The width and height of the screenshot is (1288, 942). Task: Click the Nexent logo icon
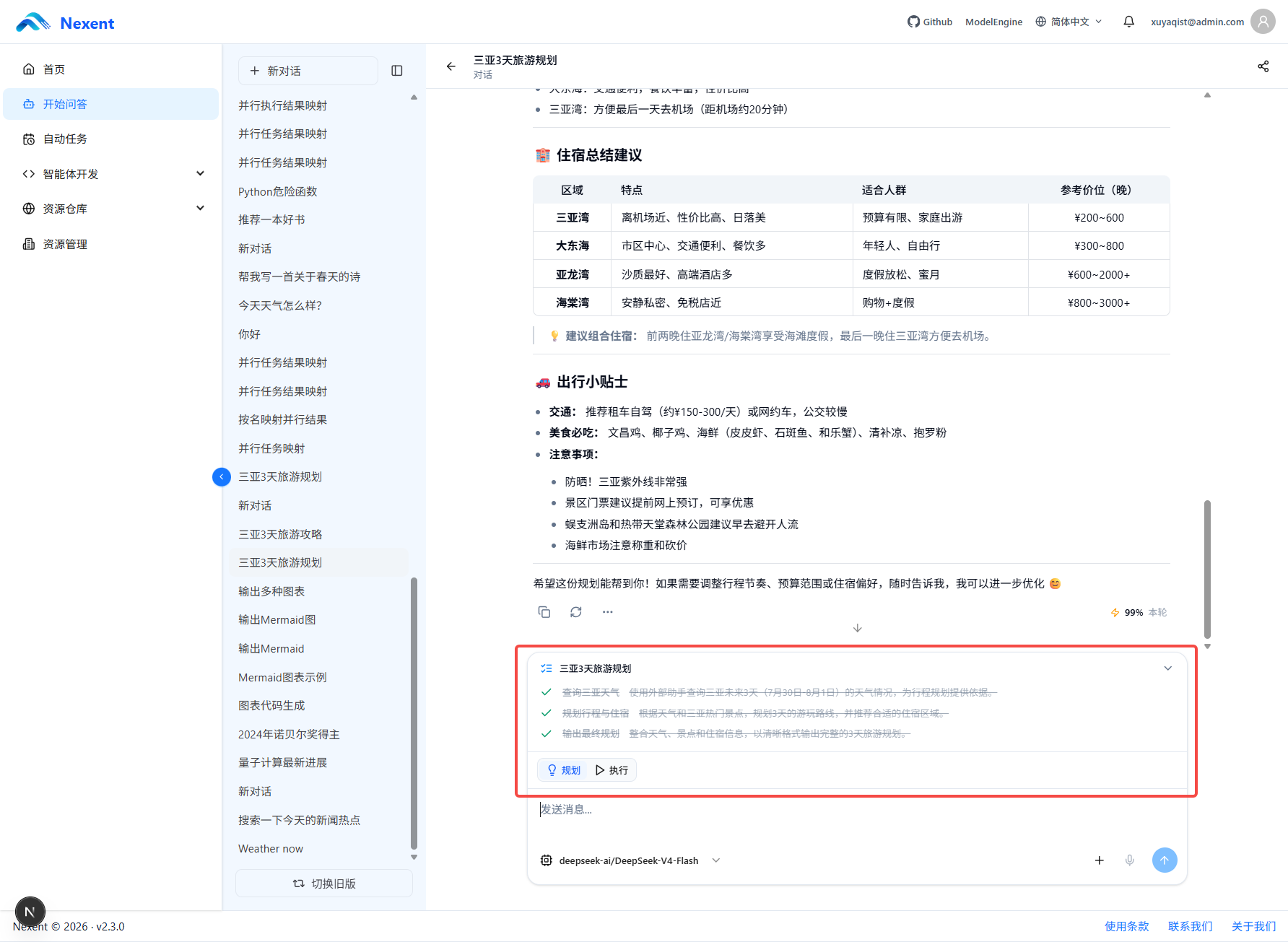[x=33, y=22]
